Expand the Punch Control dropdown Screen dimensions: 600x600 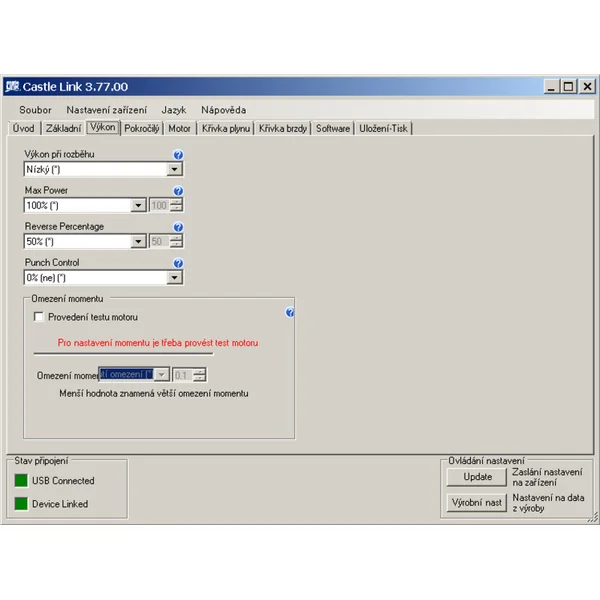[175, 278]
